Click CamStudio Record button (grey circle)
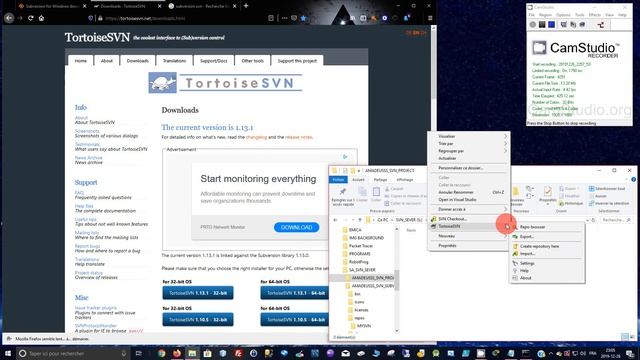This screenshot has width=640, height=360. [533, 25]
